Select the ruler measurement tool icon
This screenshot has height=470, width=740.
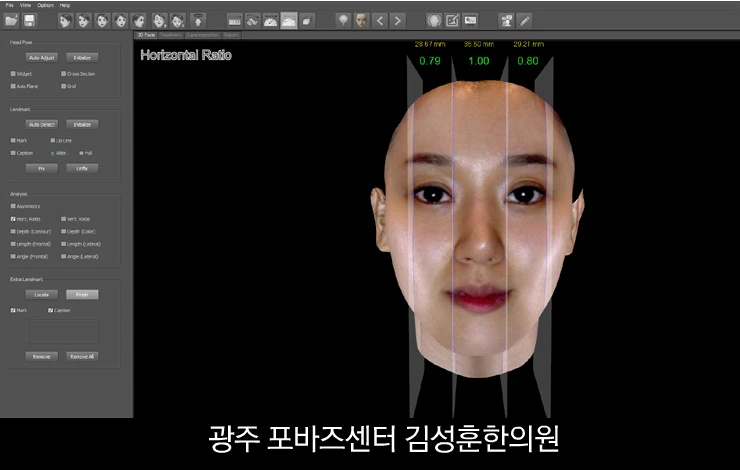(235, 21)
